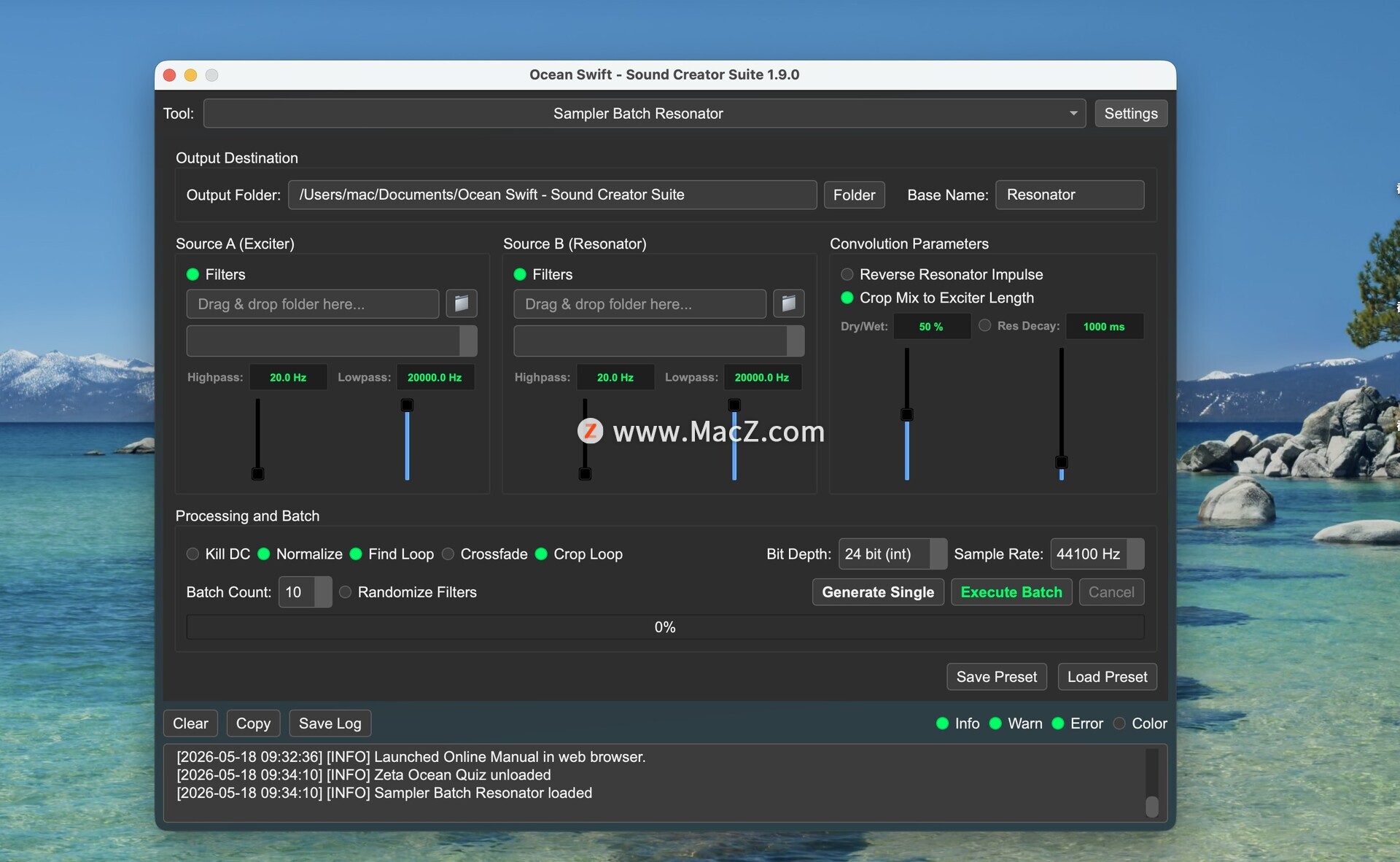The width and height of the screenshot is (1400, 862).
Task: Enable Color in the log
Action: pos(1119,723)
